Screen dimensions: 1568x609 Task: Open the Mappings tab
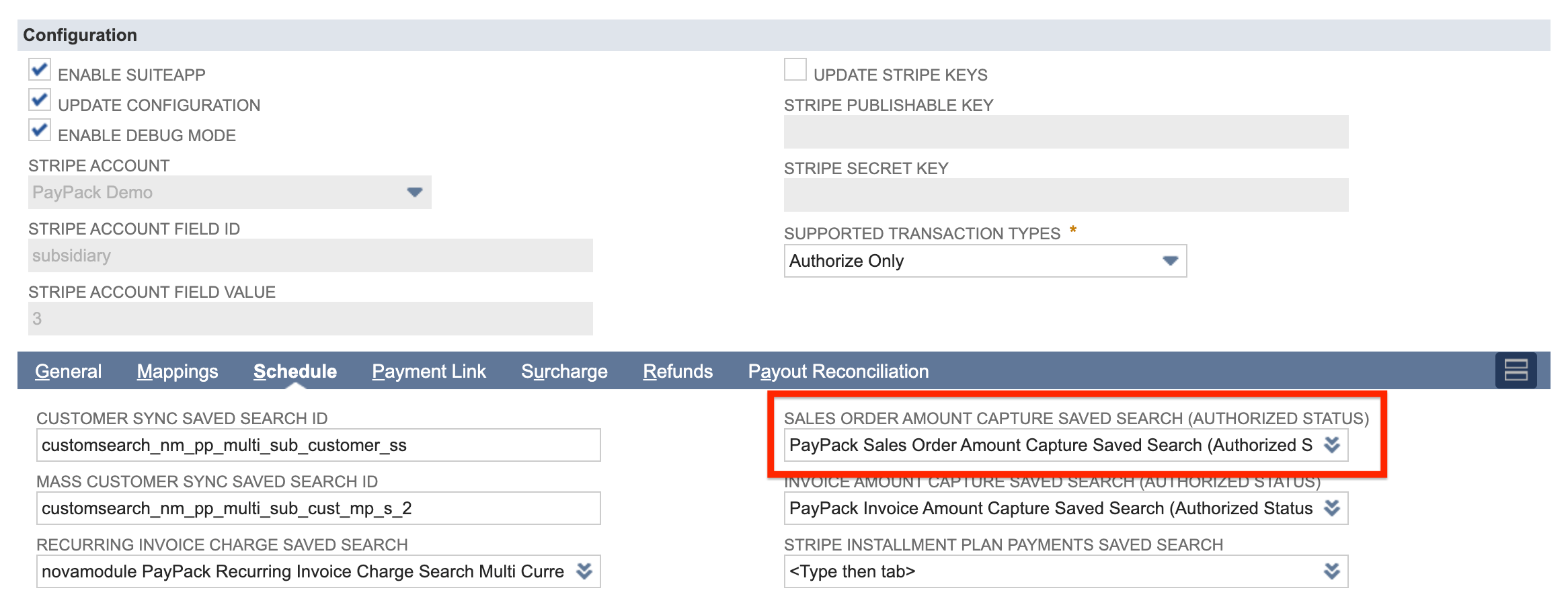point(177,370)
